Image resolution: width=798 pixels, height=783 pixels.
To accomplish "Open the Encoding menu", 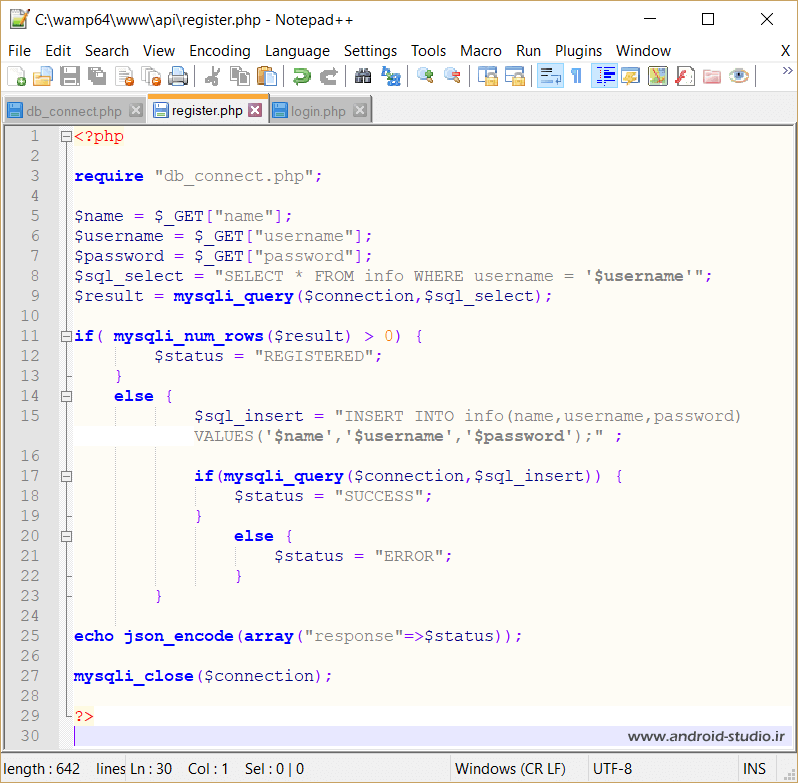I will click(x=220, y=51).
